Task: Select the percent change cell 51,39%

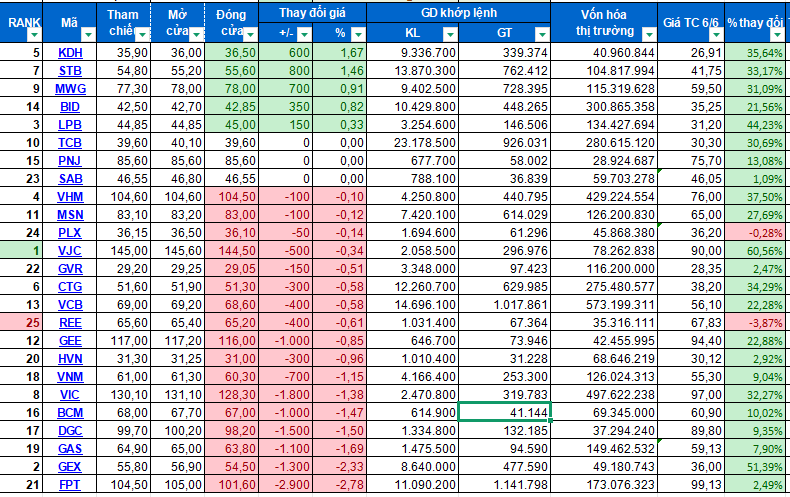Action: [755, 467]
